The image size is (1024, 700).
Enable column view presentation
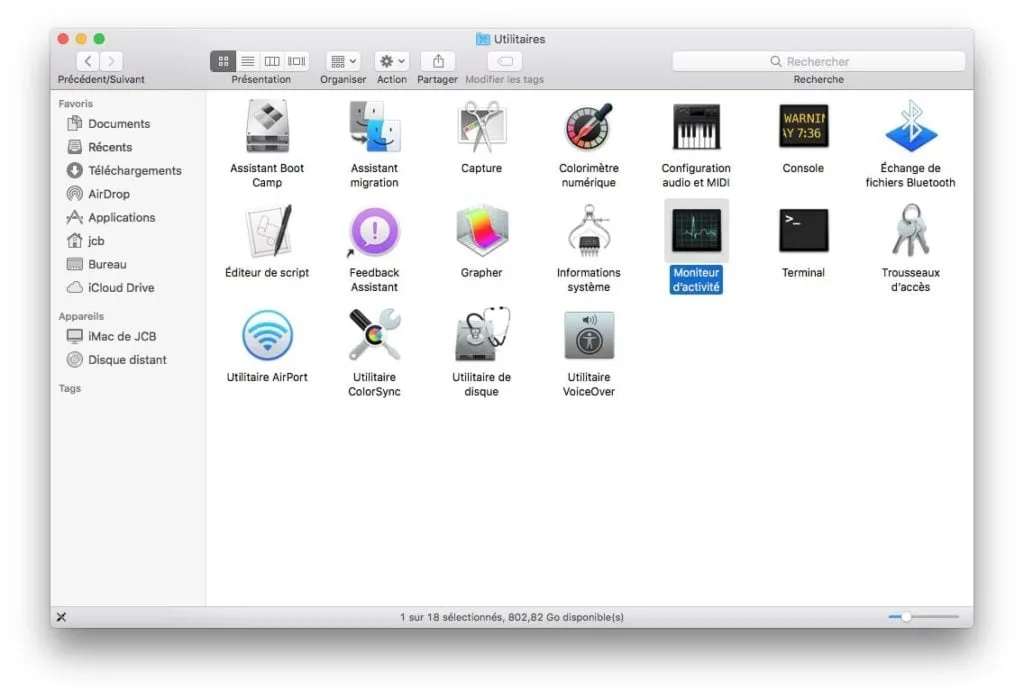(272, 61)
